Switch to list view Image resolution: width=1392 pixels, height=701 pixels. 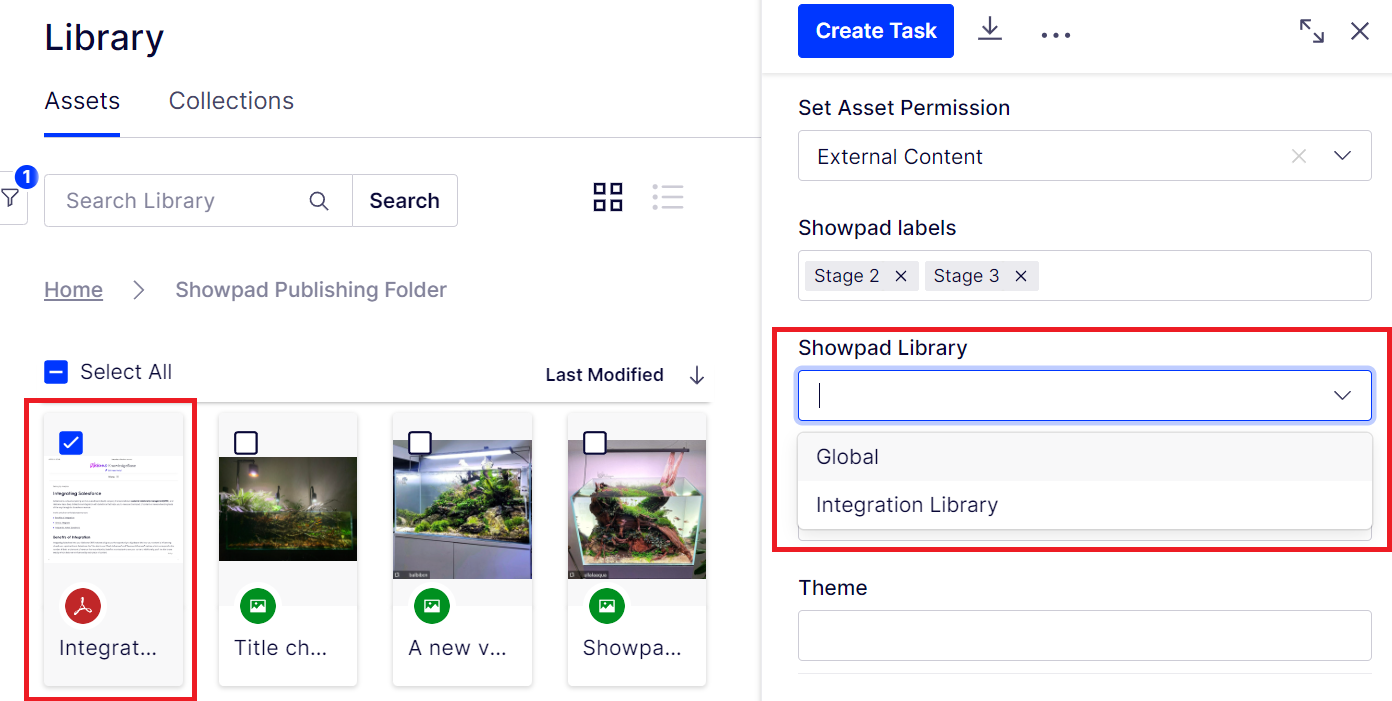[667, 197]
